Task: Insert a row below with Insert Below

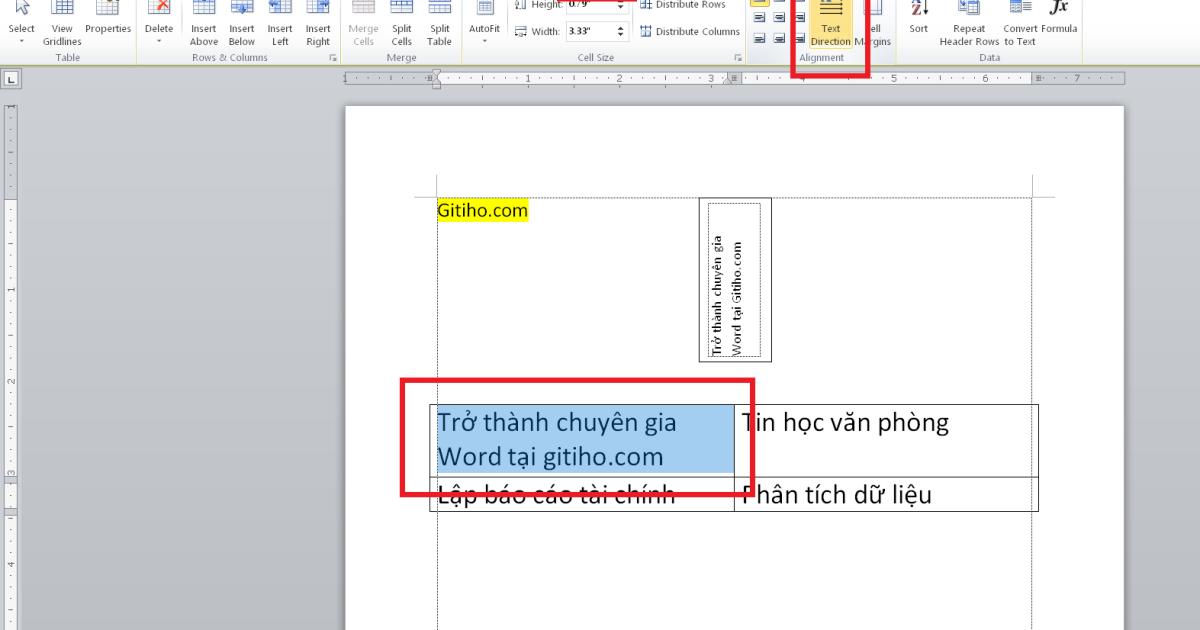Action: (242, 23)
